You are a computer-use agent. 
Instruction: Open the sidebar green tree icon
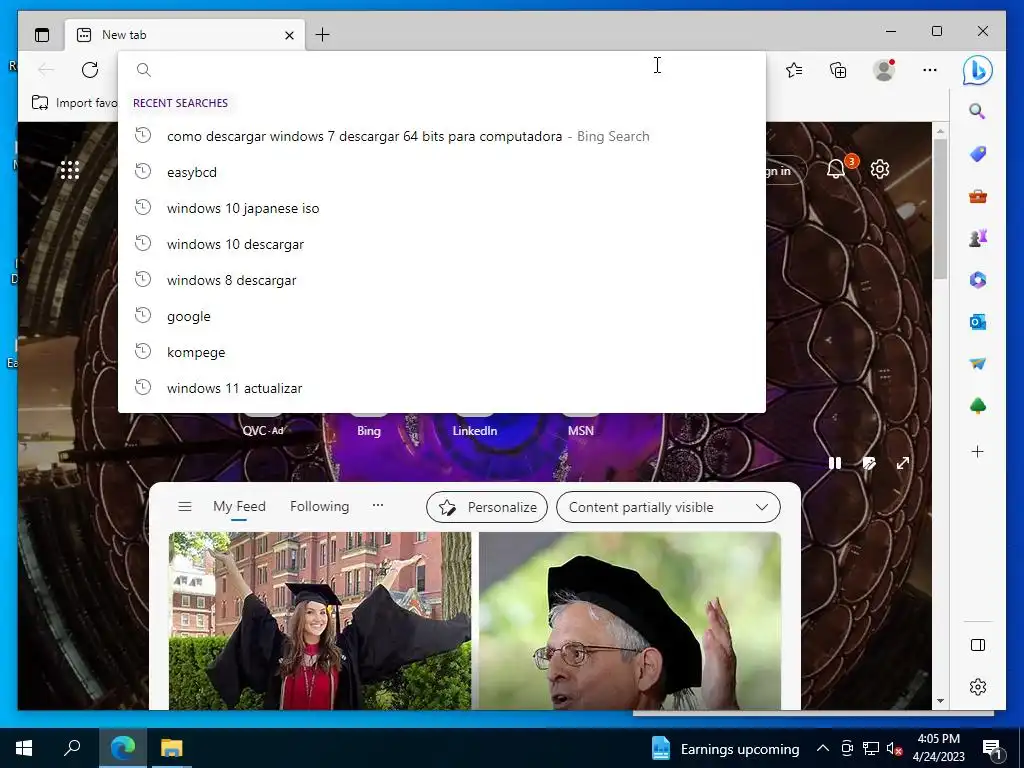[978, 406]
